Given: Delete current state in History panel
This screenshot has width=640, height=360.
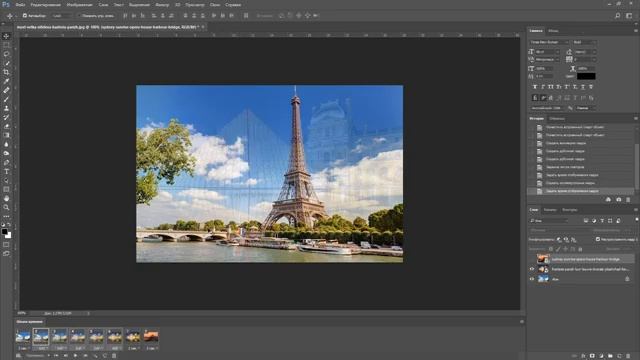Looking at the screenshot, I should coord(628,200).
